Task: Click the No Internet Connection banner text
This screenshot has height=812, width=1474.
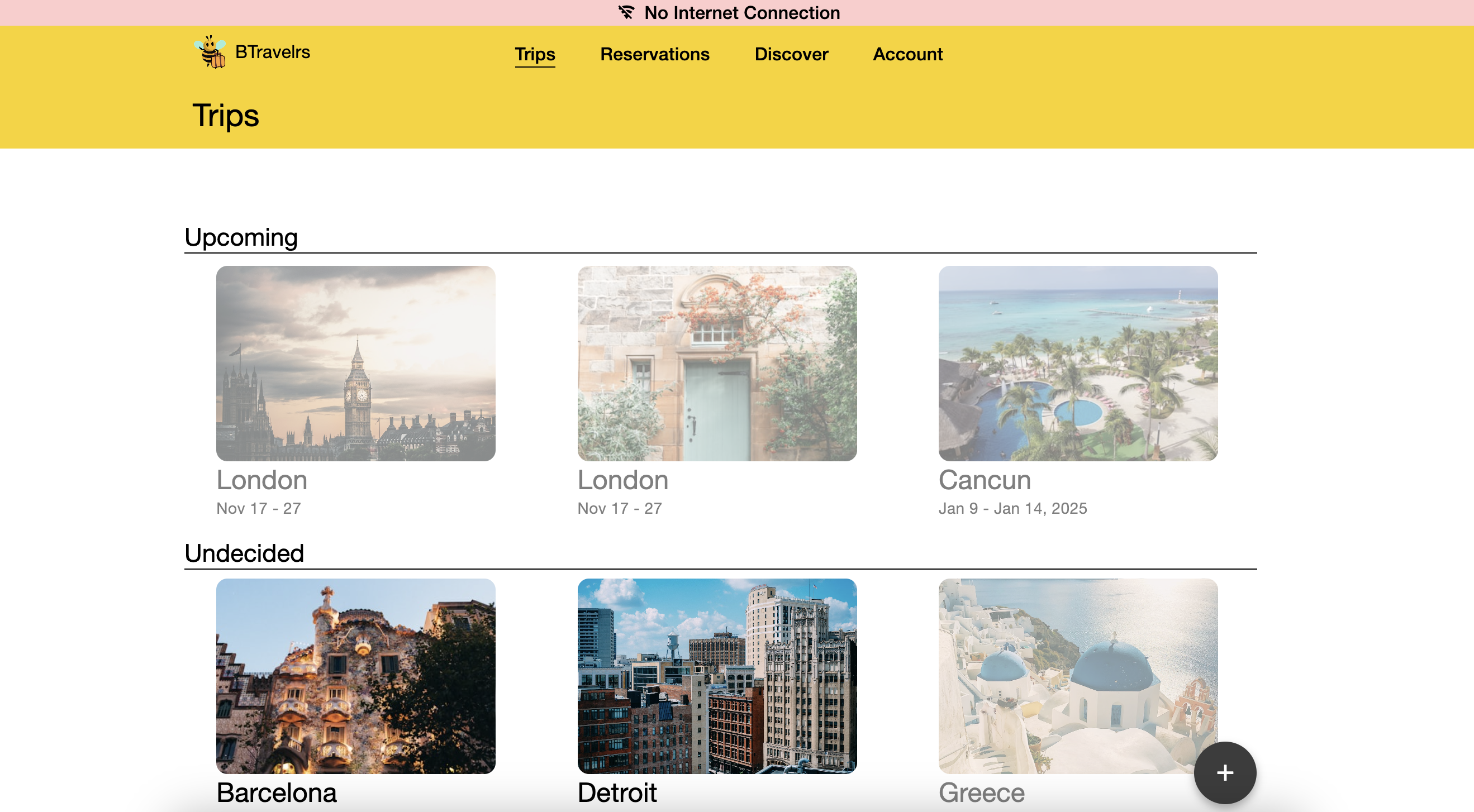Action: click(x=741, y=13)
